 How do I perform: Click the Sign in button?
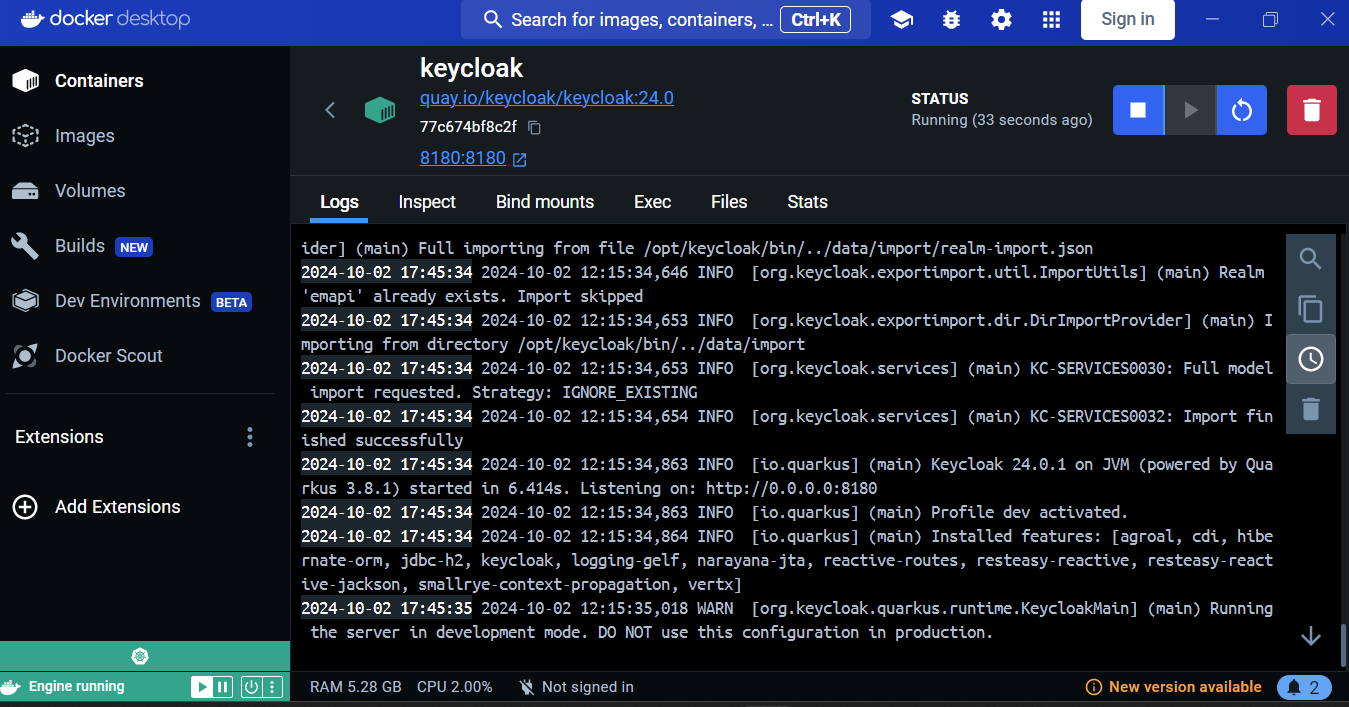pyautogui.click(x=1128, y=19)
